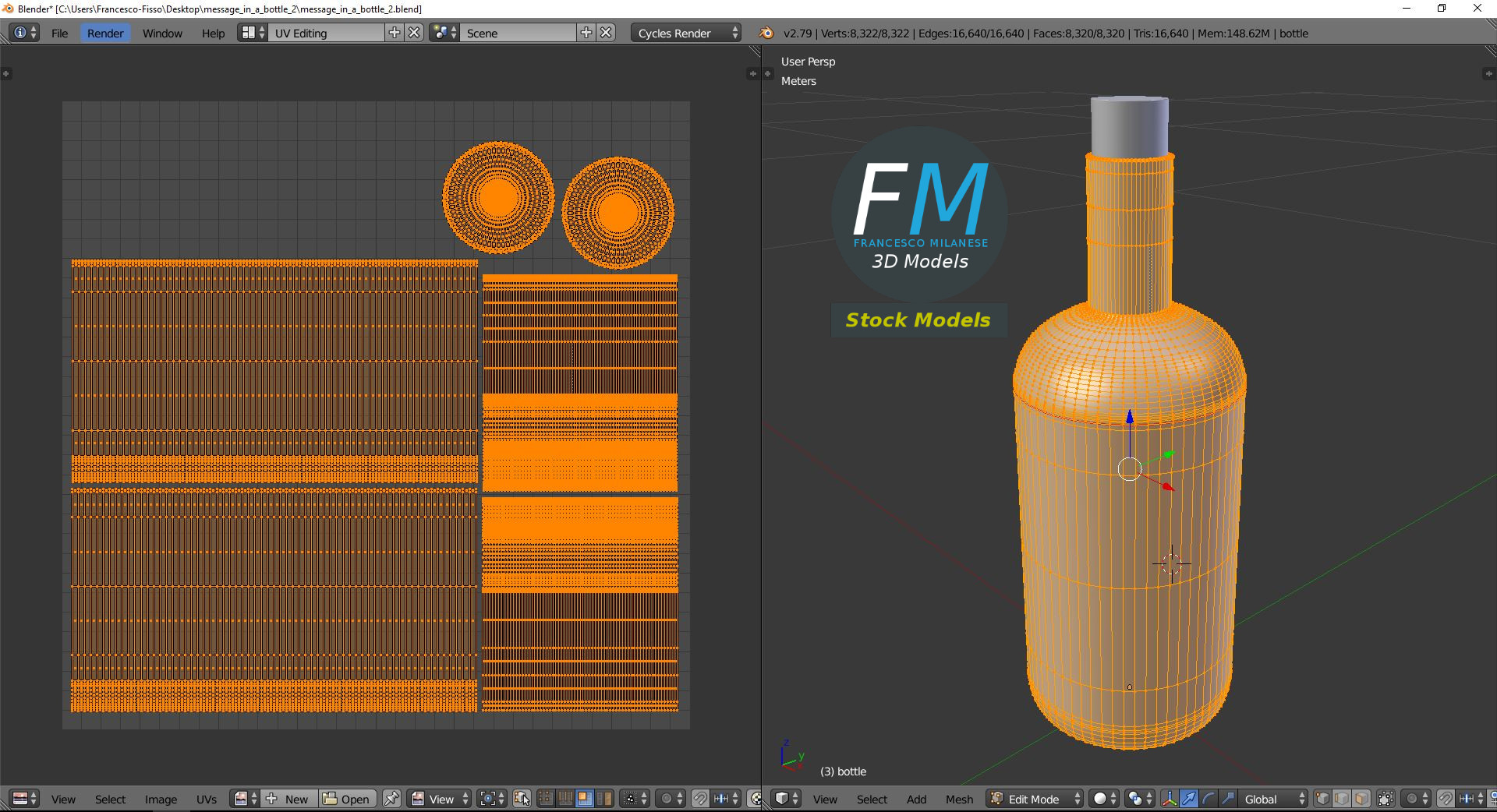This screenshot has height=812, width=1497.
Task: Select mesh vertex select mode
Action: point(1323,799)
